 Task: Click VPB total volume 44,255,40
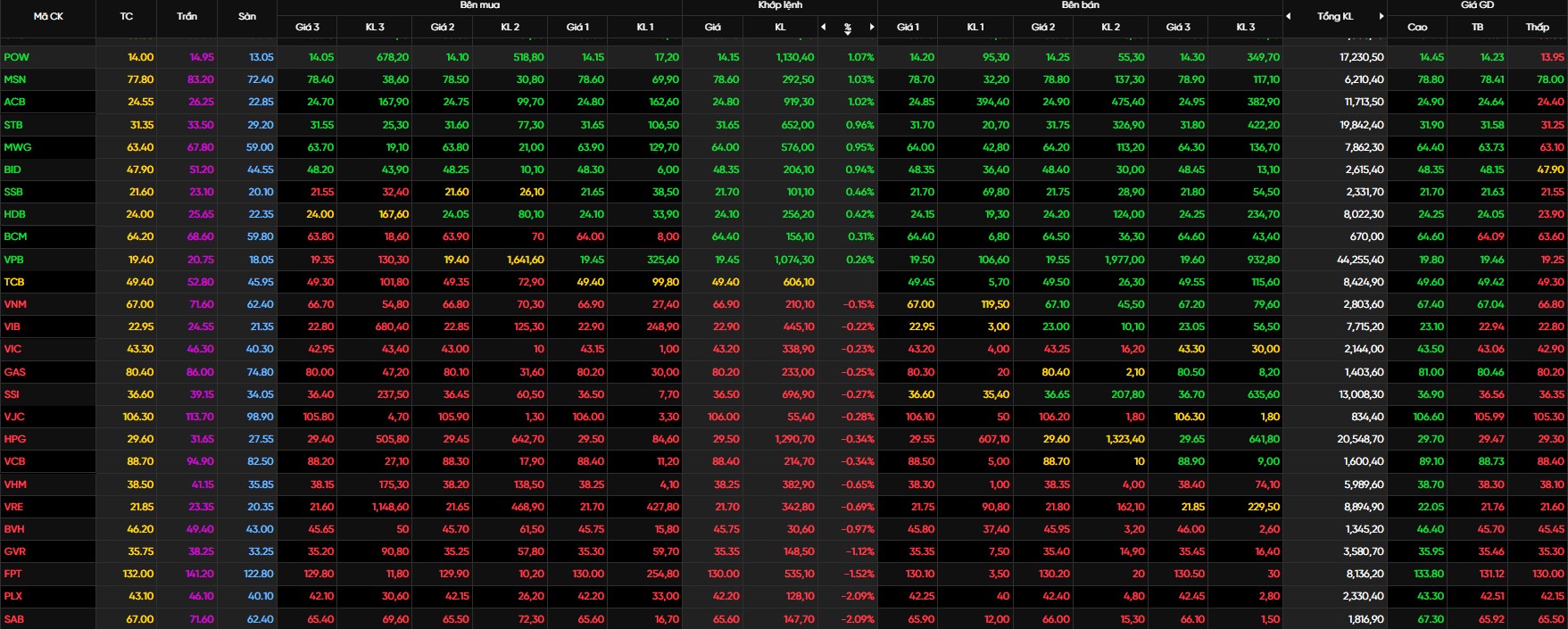(1361, 260)
